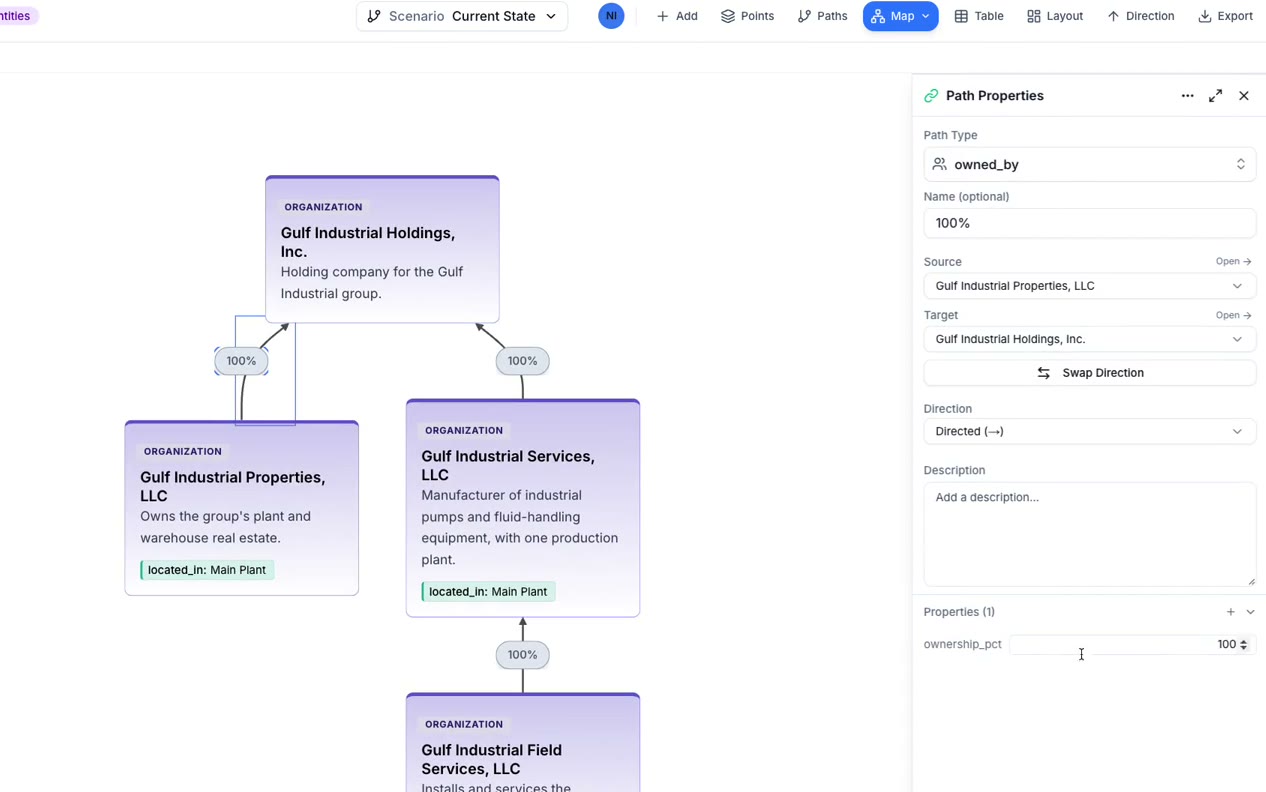Screen dimensions: 1266x792
Task: Select the Gulf Industrial Field Services, LLC node
Action: click(x=523, y=742)
